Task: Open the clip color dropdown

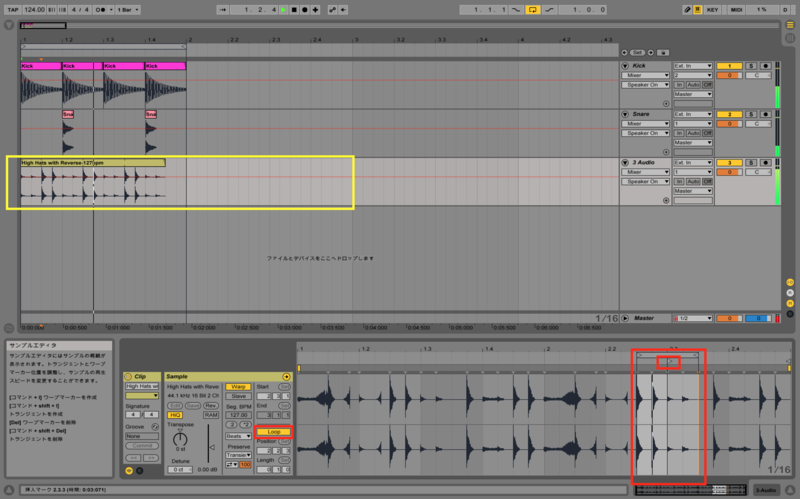Action: click(x=142, y=396)
